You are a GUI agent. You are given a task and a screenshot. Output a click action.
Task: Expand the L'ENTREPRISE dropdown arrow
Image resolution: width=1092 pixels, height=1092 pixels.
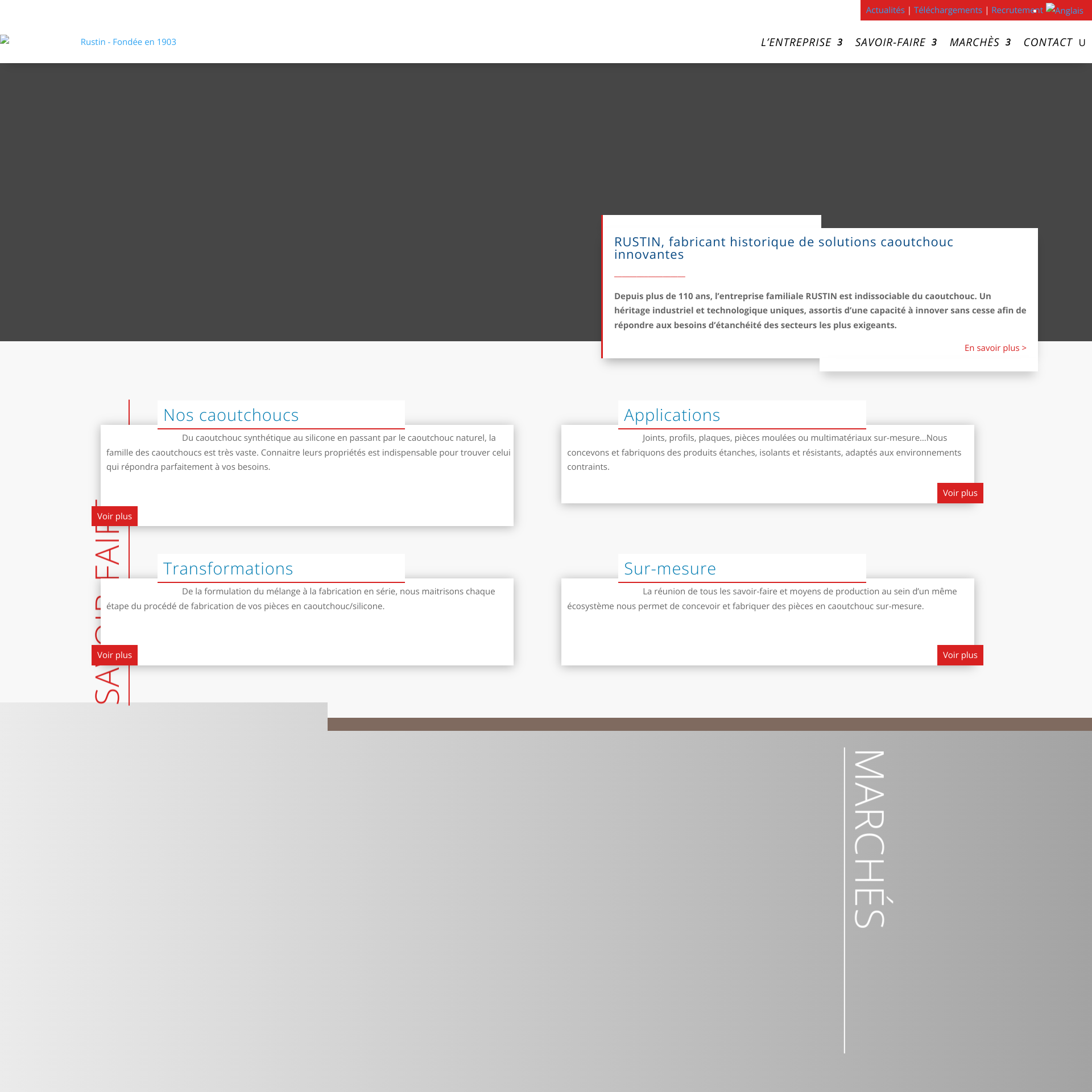(839, 43)
